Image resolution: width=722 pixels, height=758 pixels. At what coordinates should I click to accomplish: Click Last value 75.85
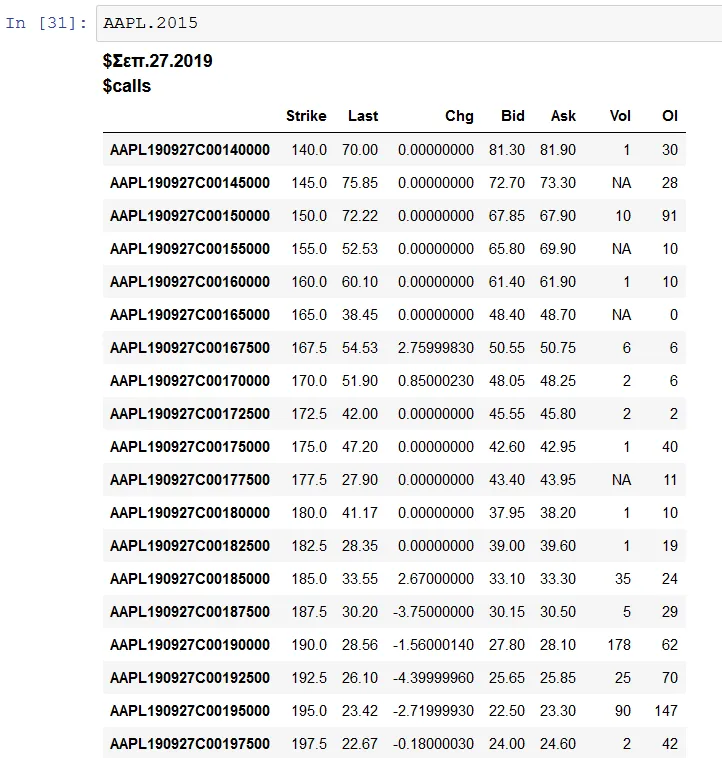click(360, 183)
